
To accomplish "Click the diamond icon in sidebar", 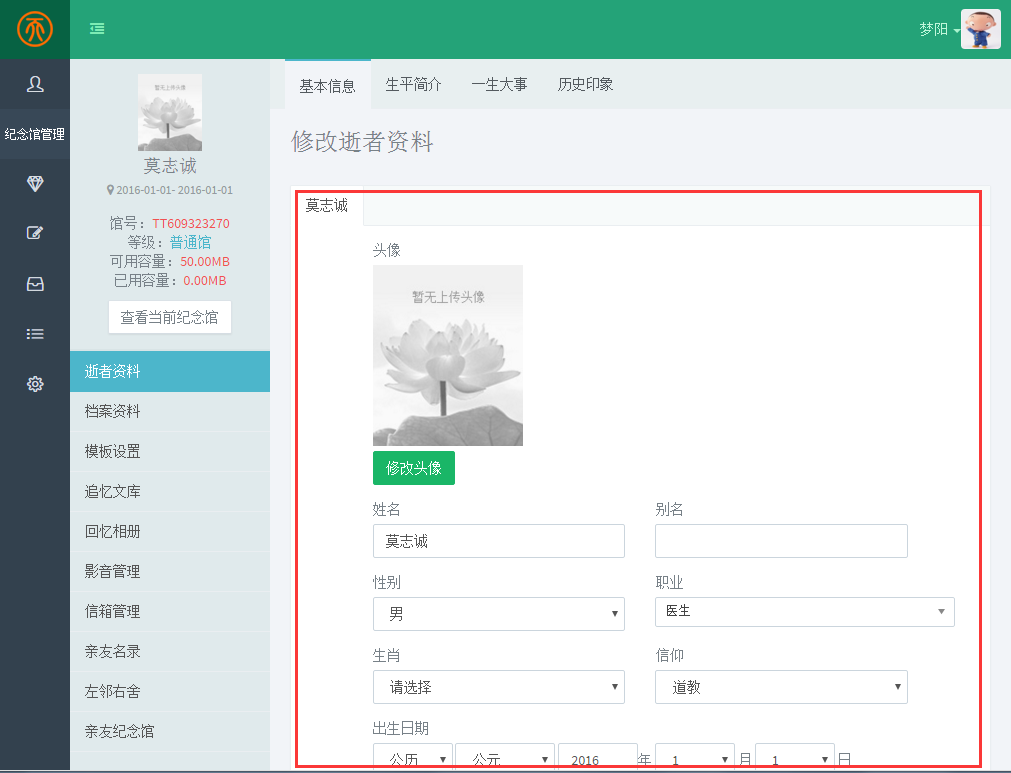I will pyautogui.click(x=35, y=183).
